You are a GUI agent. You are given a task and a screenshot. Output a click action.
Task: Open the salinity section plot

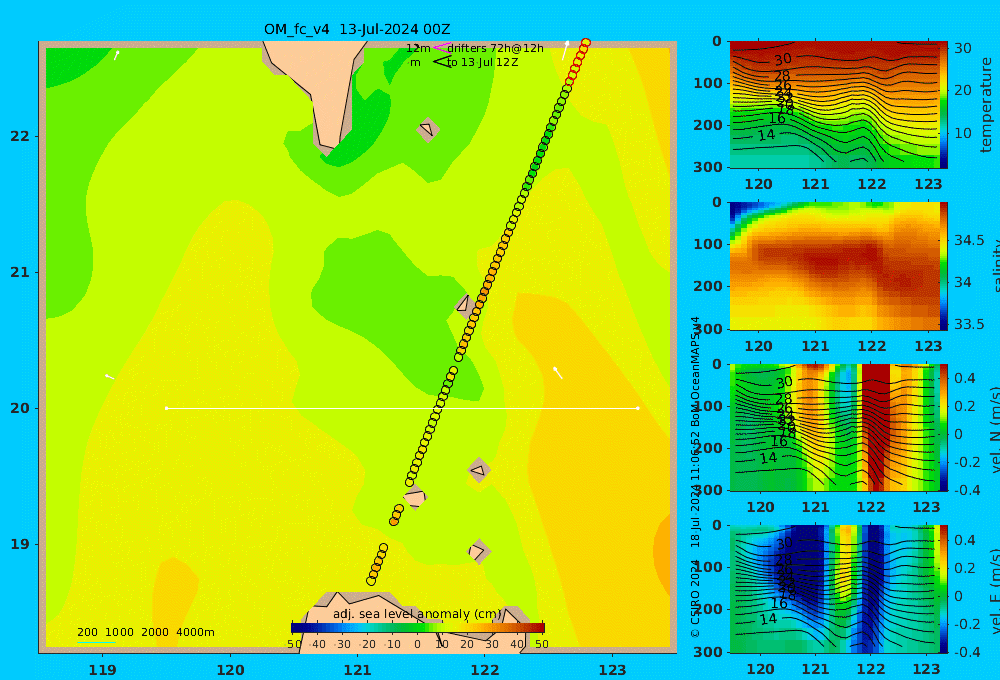click(x=834, y=266)
